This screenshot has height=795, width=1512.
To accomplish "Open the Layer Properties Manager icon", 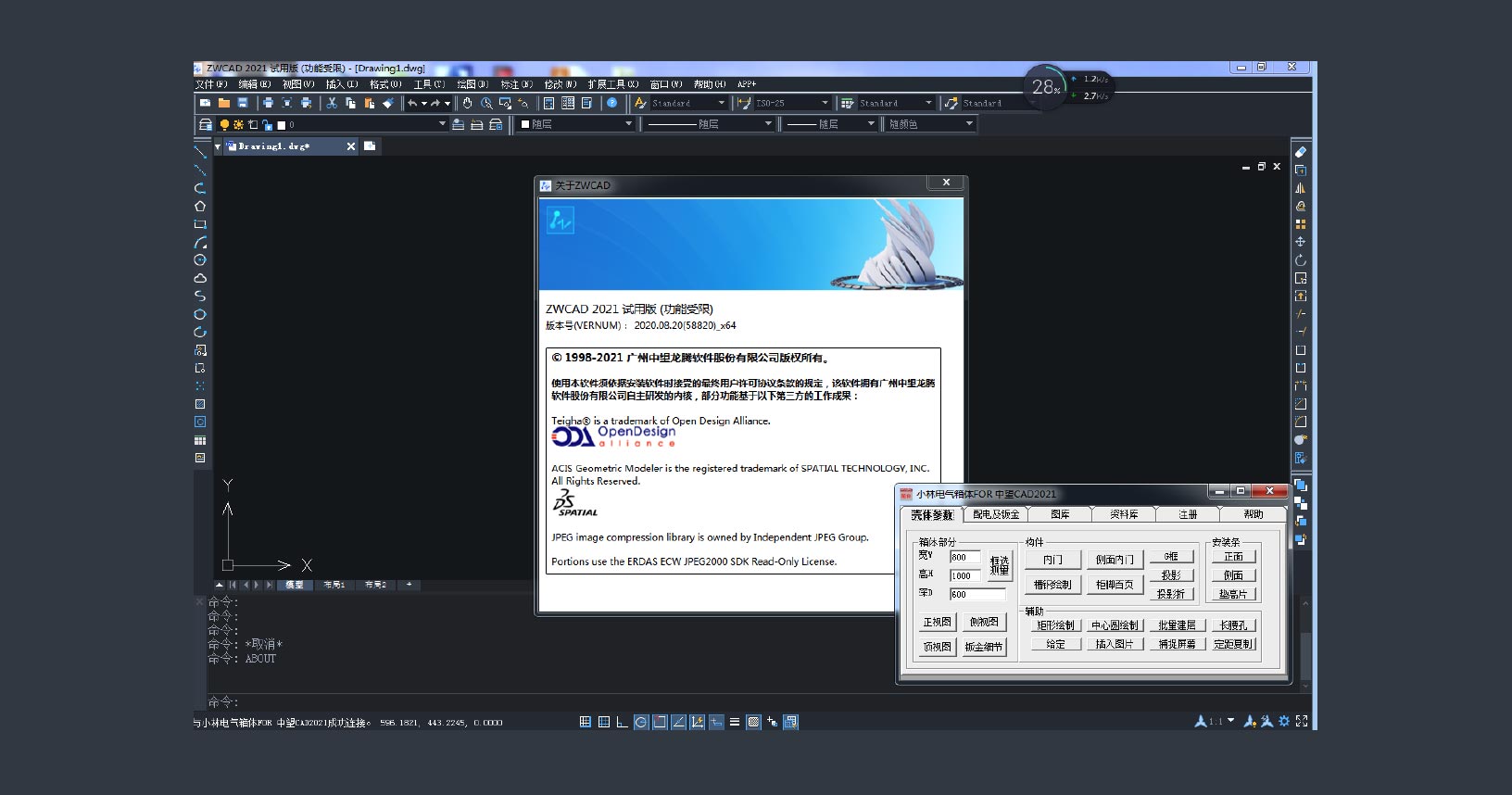I will tap(206, 124).
